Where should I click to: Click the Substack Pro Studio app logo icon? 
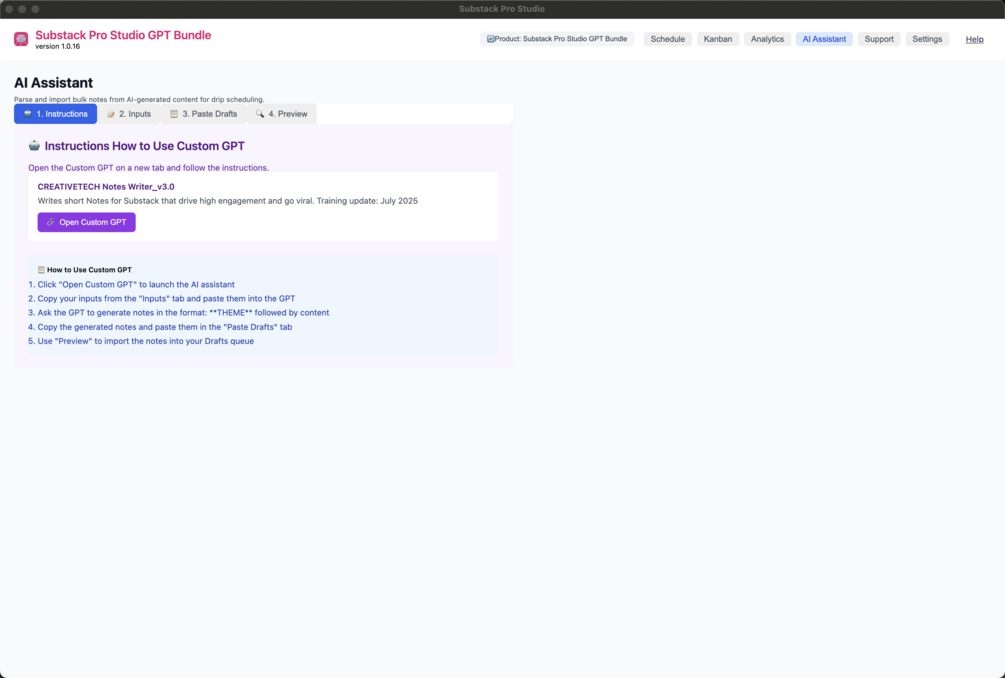click(x=21, y=40)
